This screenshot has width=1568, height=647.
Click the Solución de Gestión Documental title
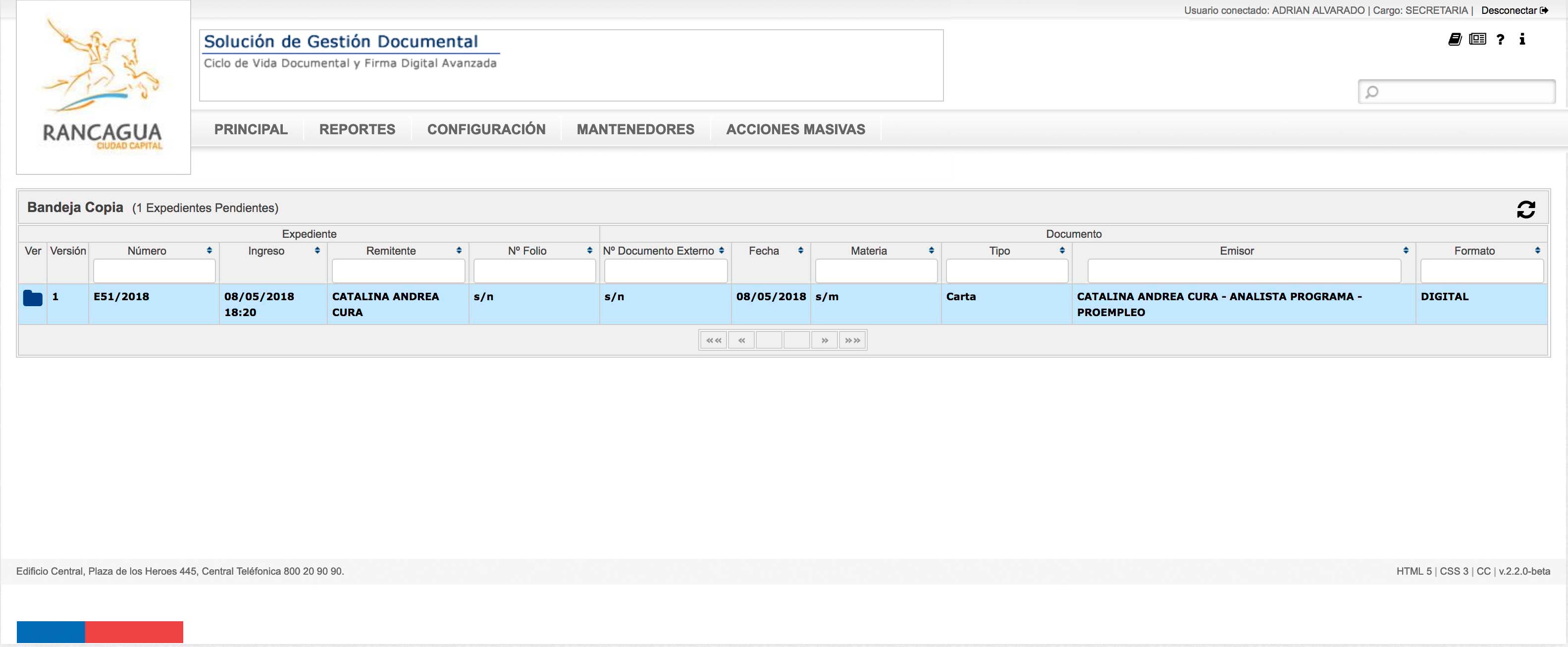[341, 42]
